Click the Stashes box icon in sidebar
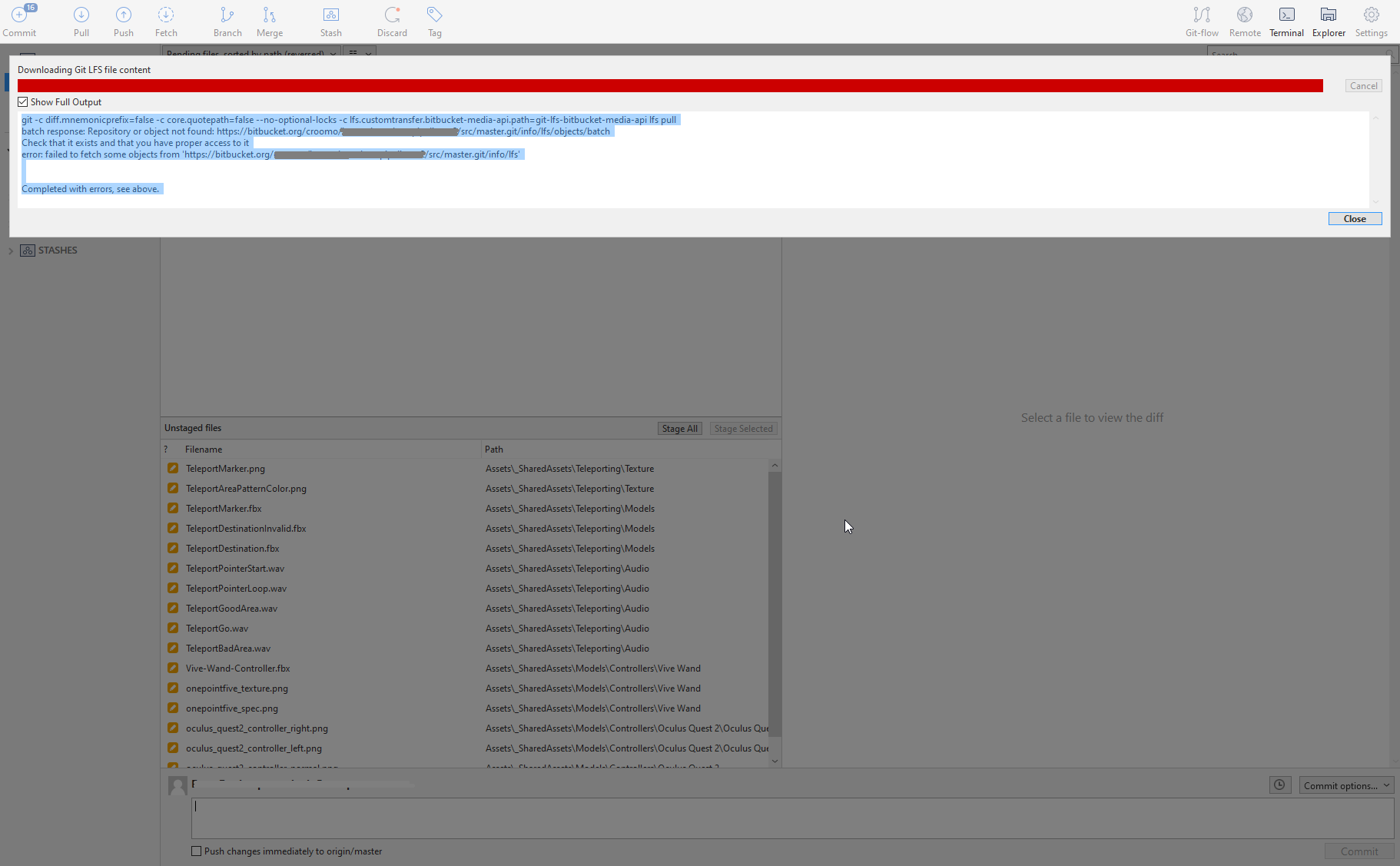 point(28,251)
